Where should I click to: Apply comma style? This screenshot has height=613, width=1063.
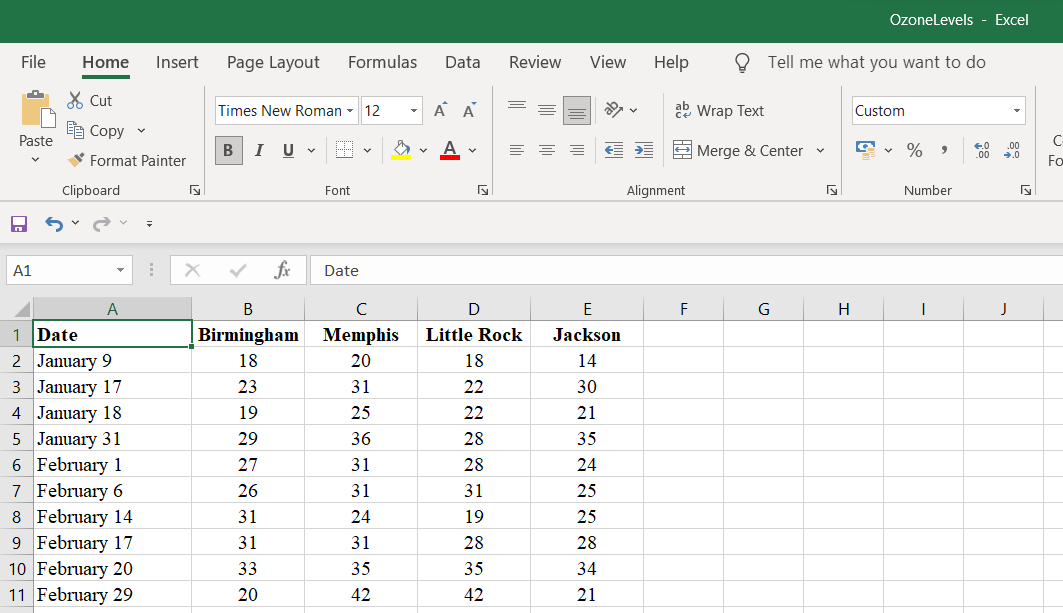click(944, 150)
